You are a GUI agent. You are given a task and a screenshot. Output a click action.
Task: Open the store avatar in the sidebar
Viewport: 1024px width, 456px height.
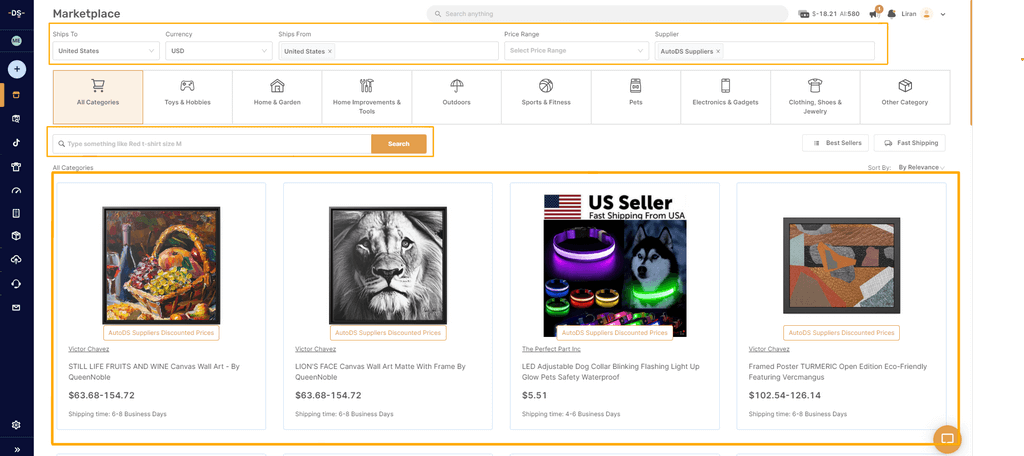[x=16, y=41]
